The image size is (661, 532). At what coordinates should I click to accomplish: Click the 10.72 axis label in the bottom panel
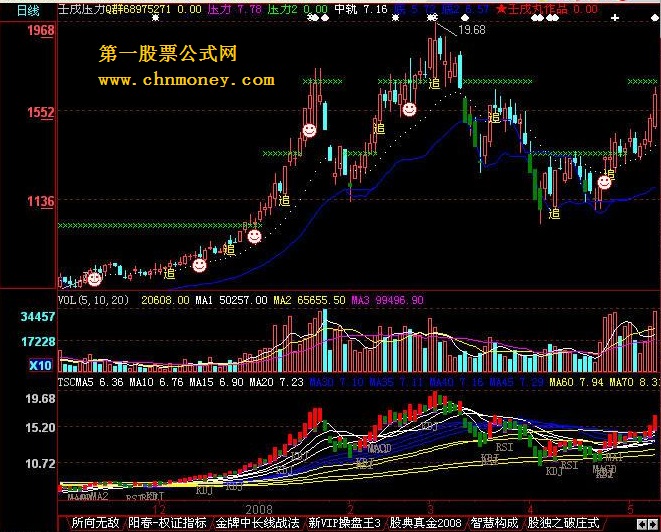pos(40,464)
